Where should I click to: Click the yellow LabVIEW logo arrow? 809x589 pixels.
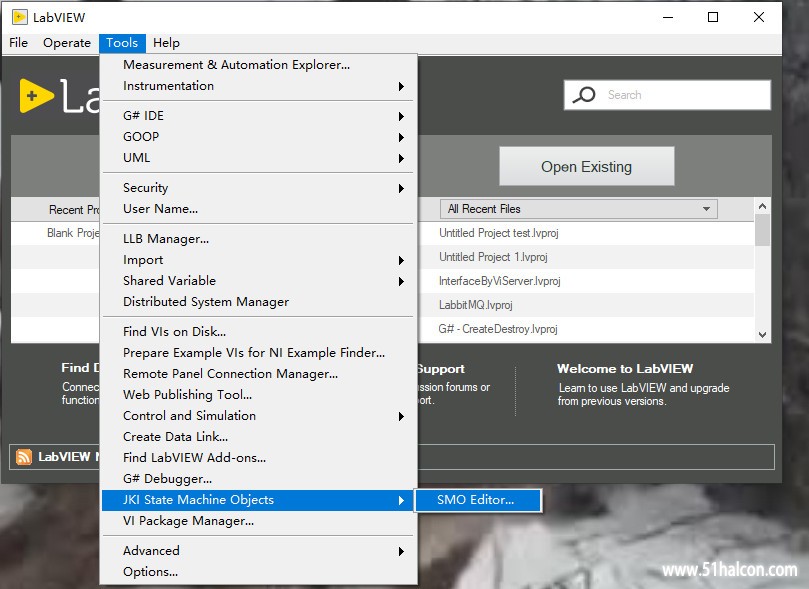36,95
